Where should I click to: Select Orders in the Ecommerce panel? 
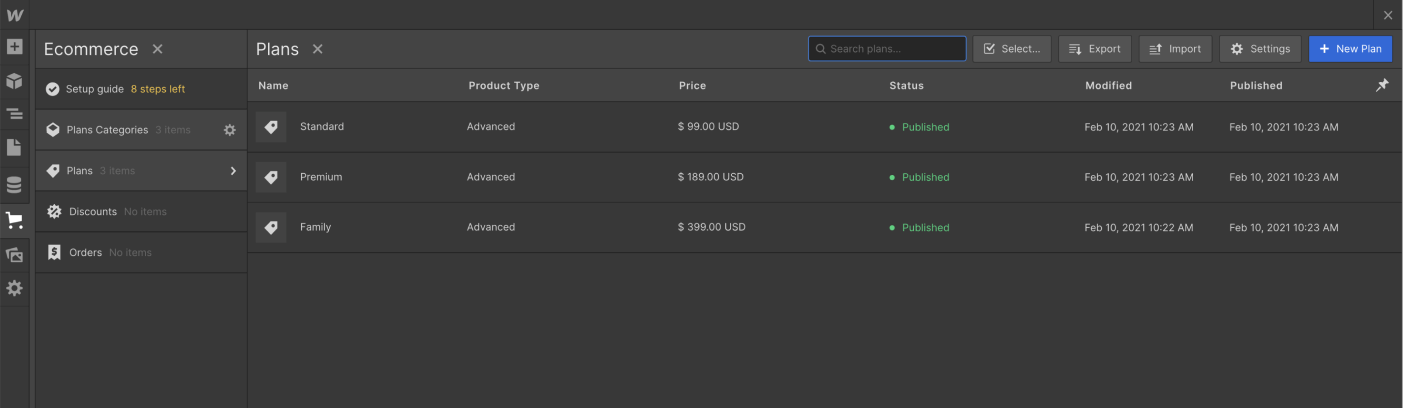[x=85, y=253]
